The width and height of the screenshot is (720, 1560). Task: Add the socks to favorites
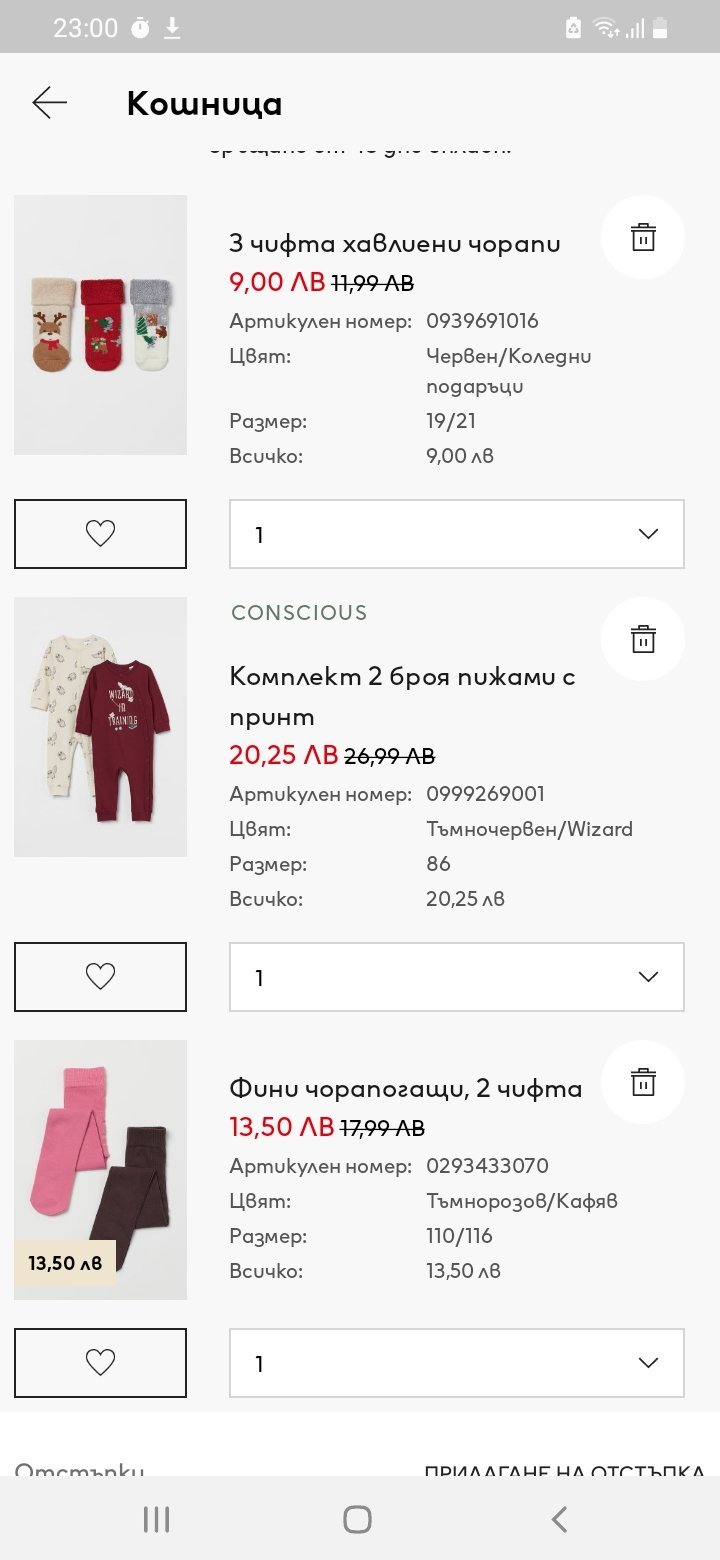100,534
